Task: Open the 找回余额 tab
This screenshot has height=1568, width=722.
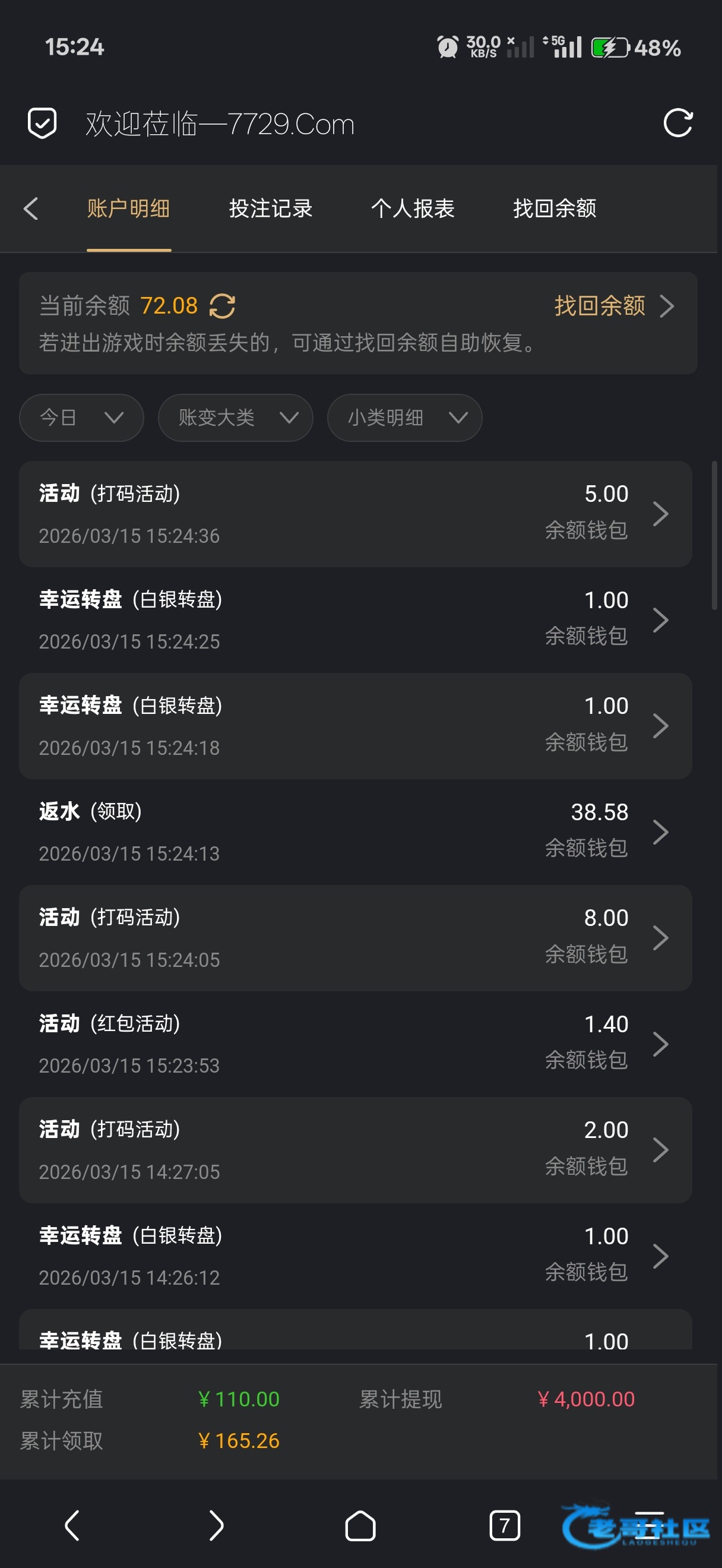Action: pyautogui.click(x=554, y=208)
